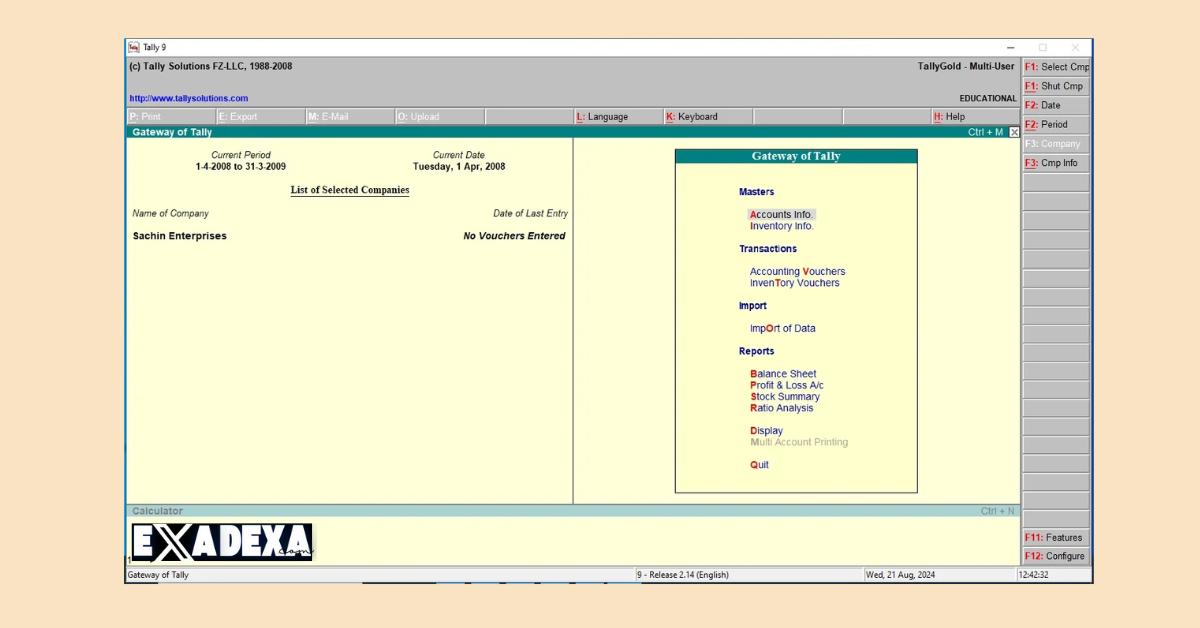Open the Print option from the toolbar
Image resolution: width=1200 pixels, height=628 pixels.
pos(150,116)
